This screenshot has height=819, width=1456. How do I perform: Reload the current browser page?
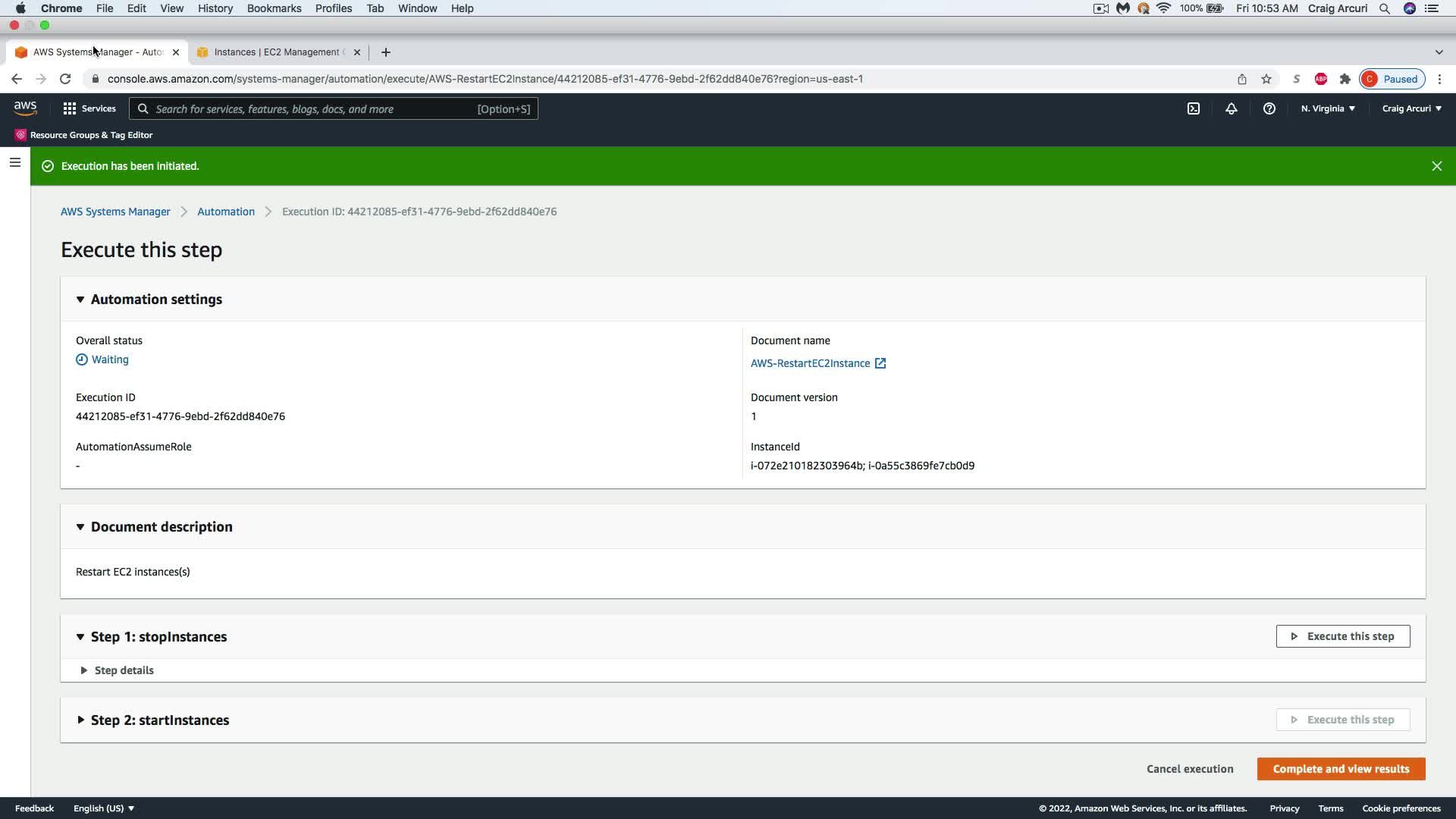click(65, 79)
